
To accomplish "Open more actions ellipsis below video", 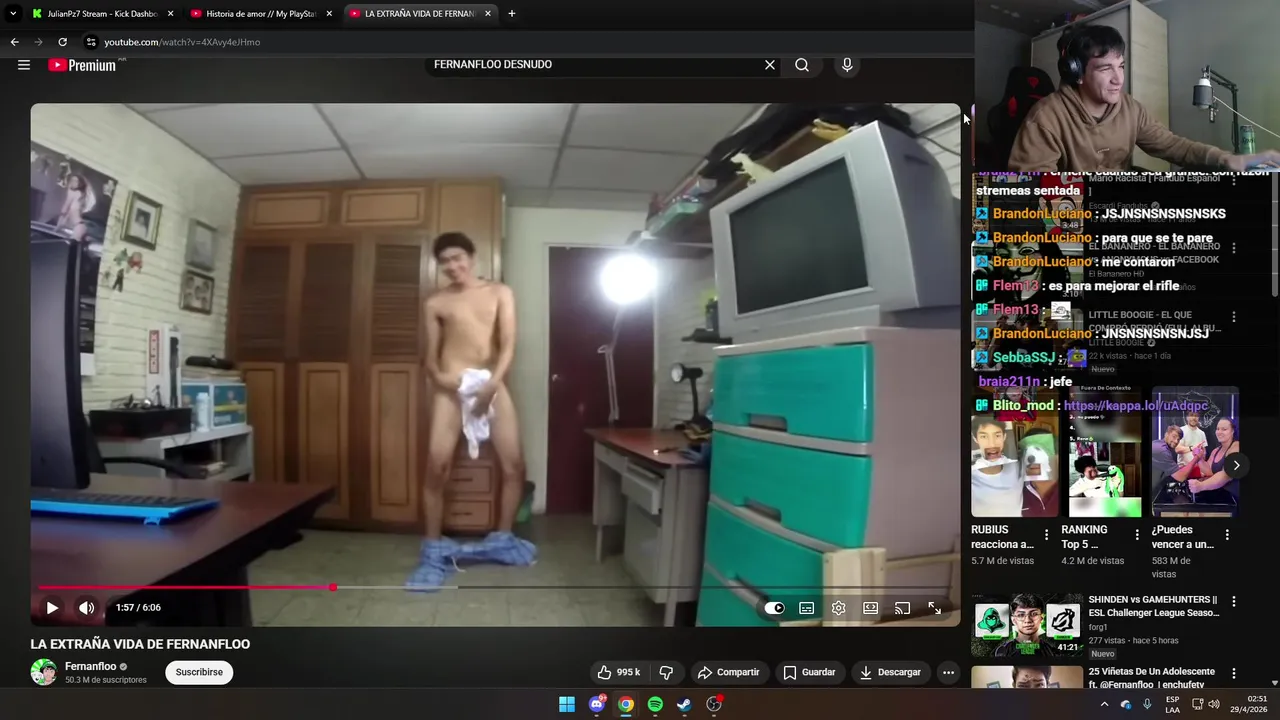I will (x=948, y=672).
